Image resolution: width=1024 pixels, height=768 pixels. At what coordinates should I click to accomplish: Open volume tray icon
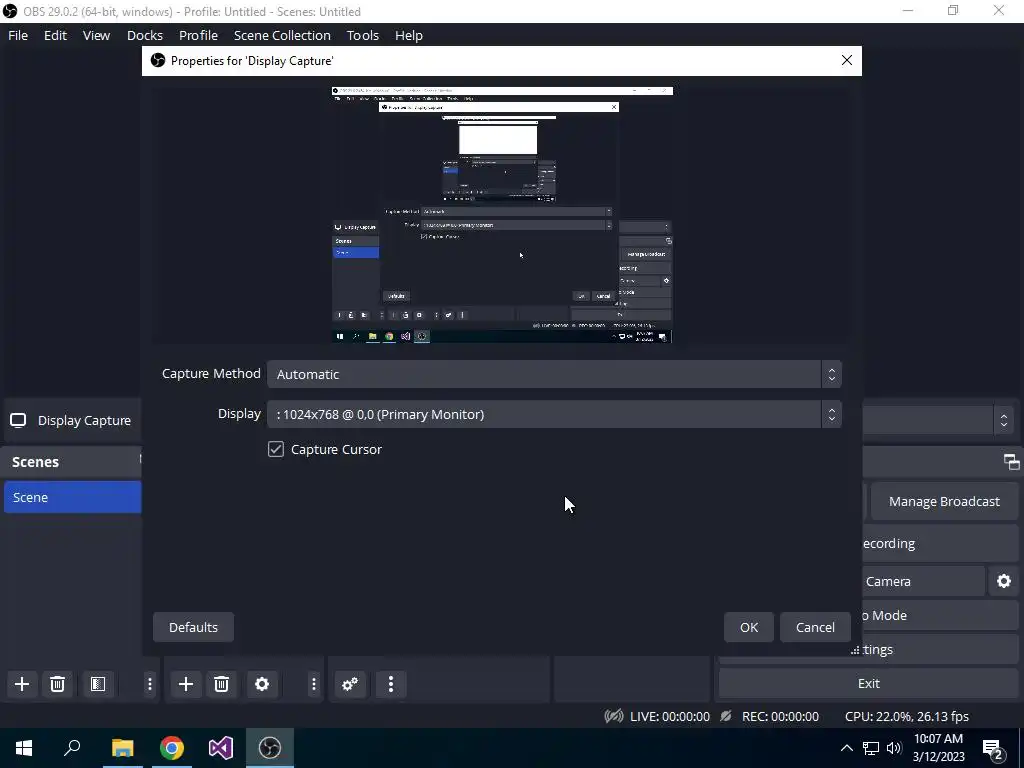pos(894,748)
